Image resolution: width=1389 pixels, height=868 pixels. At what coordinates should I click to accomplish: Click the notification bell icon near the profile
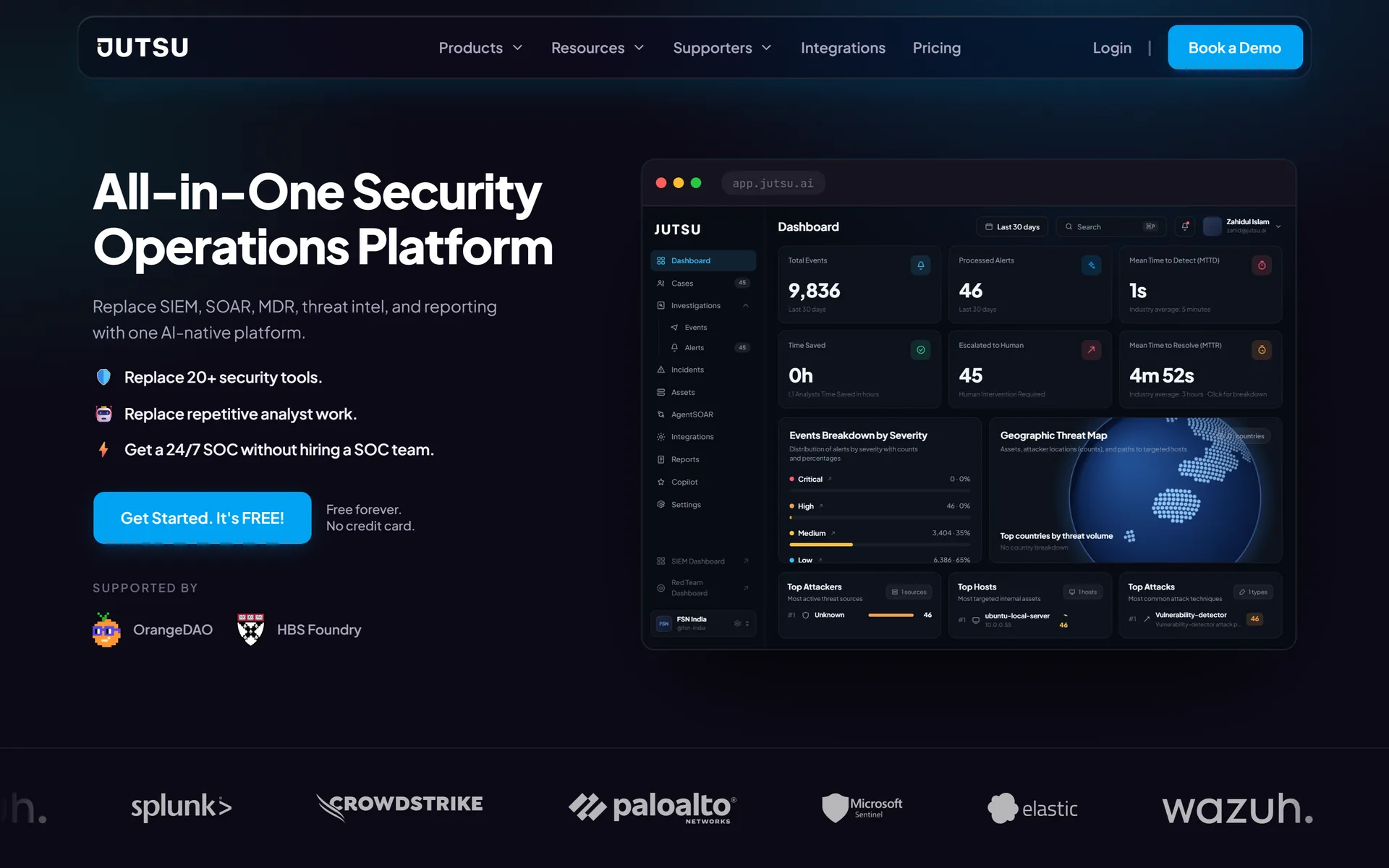point(1185,226)
